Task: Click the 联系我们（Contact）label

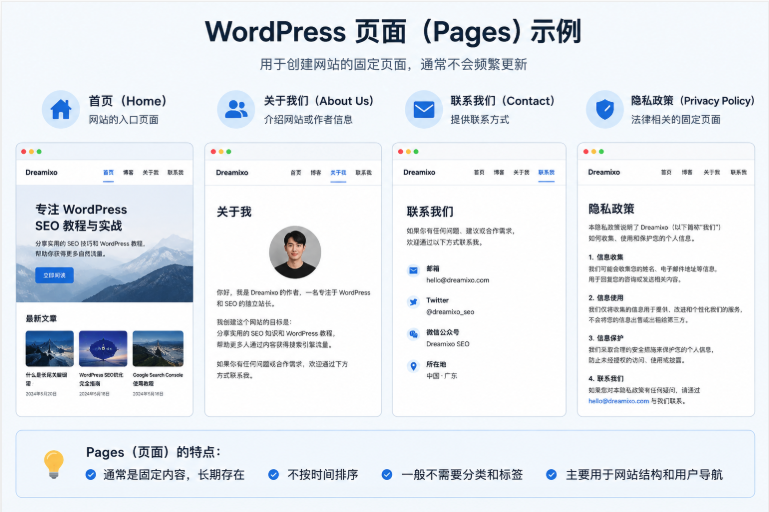Action: [503, 101]
